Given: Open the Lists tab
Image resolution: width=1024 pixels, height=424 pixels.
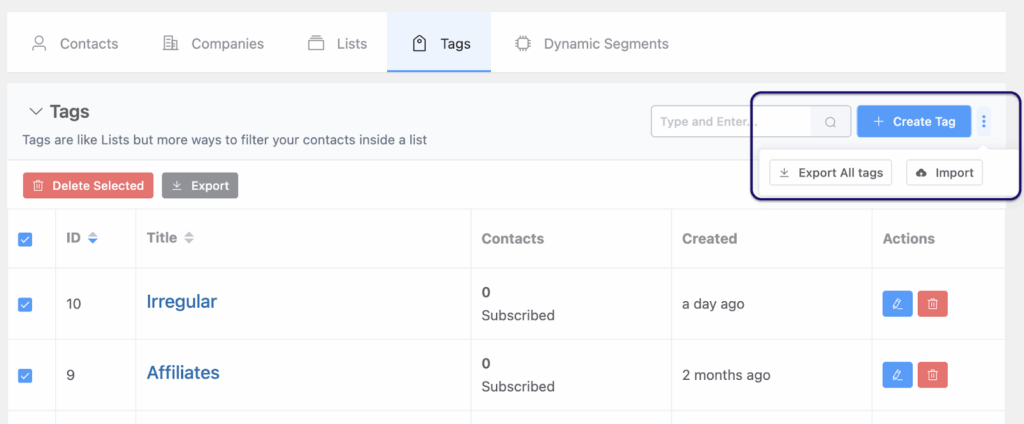Looking at the screenshot, I should 337,44.
